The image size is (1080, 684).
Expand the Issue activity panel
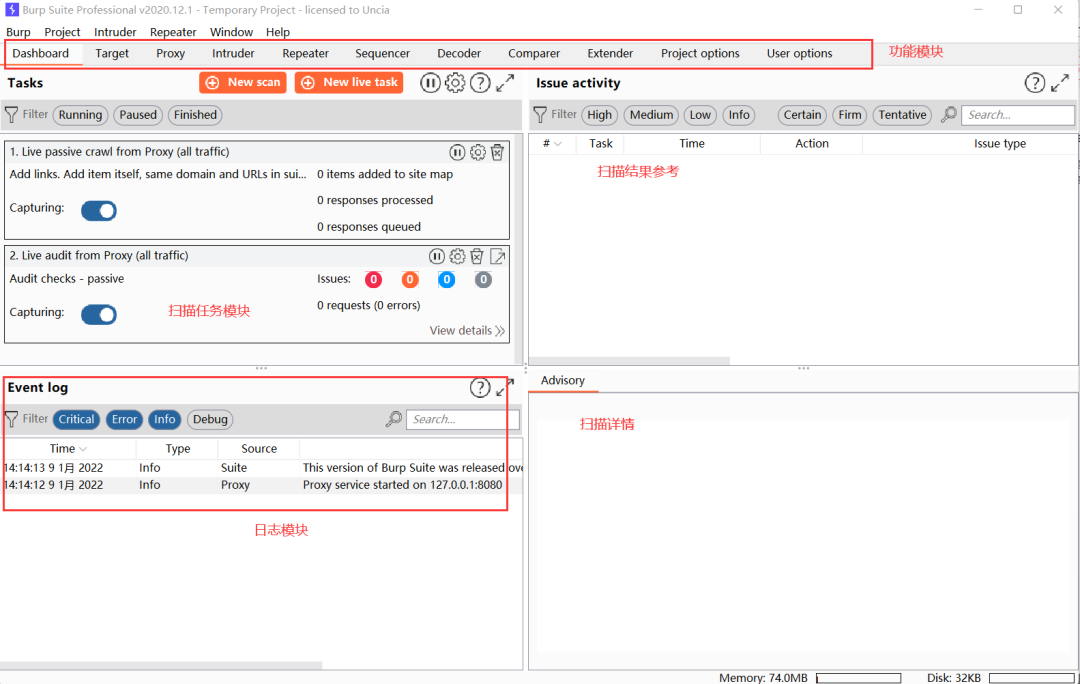pos(1060,83)
